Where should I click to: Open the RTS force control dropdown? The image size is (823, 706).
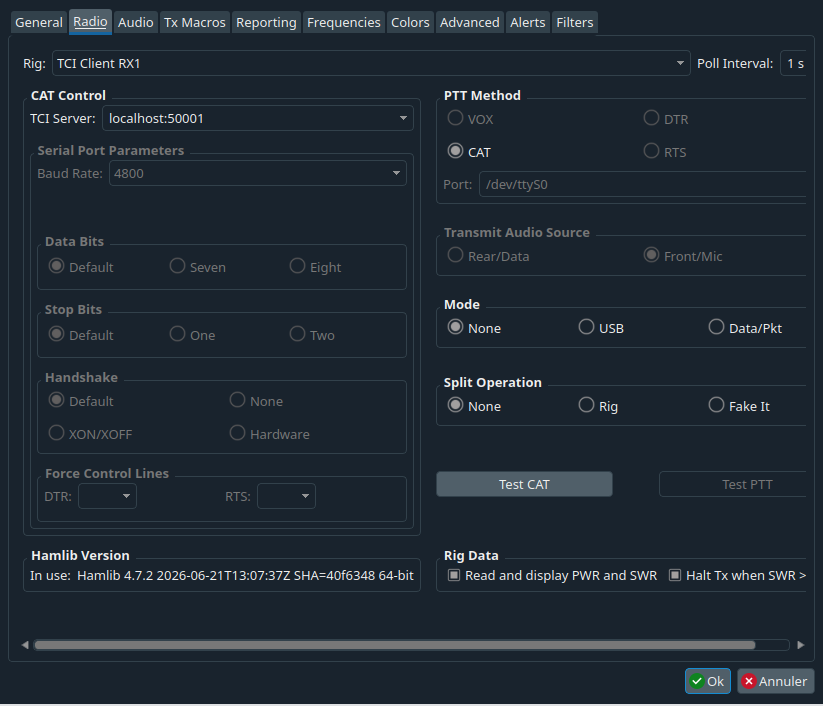pos(286,496)
